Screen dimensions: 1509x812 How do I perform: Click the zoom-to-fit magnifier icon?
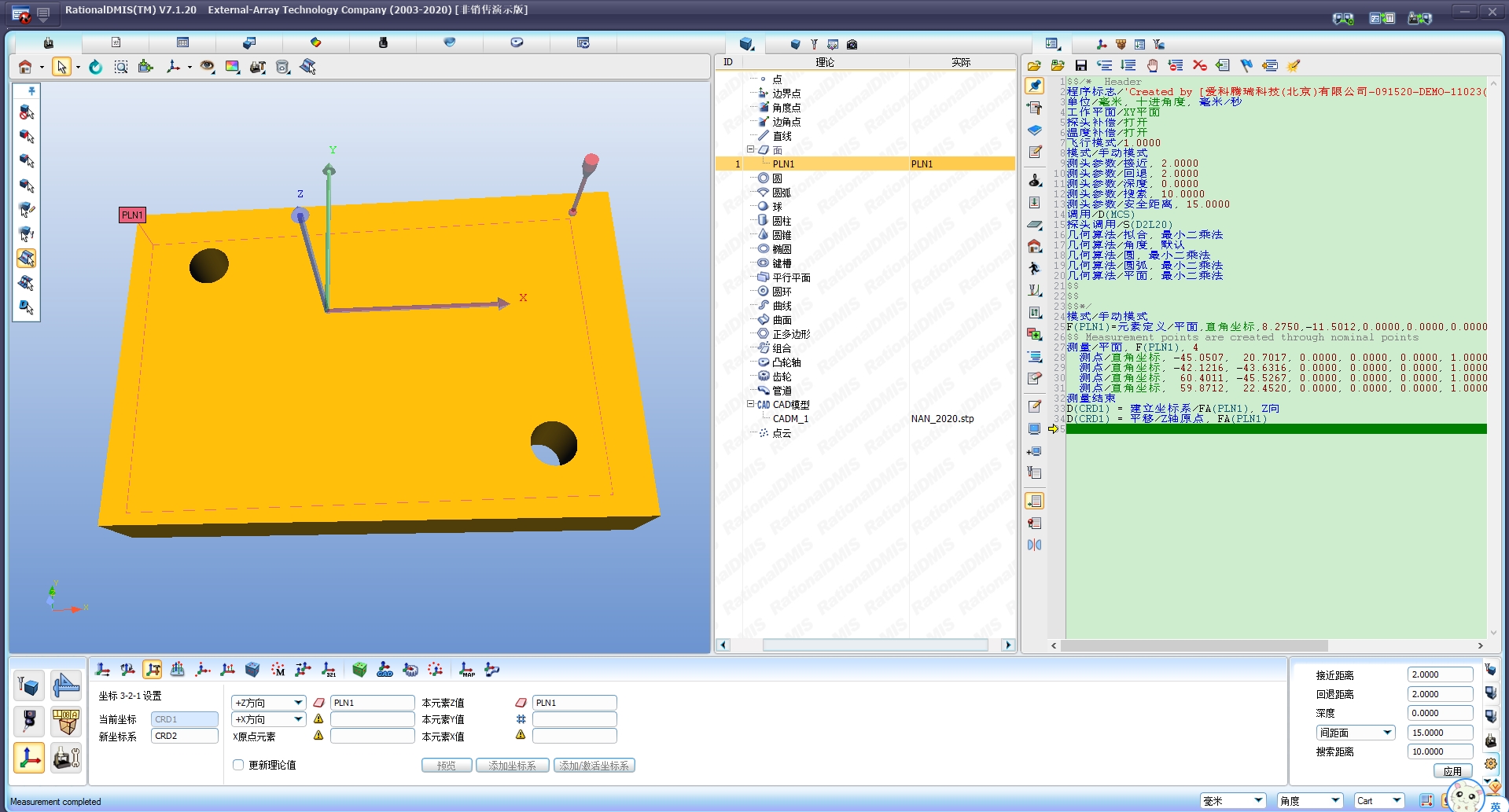coord(121,67)
